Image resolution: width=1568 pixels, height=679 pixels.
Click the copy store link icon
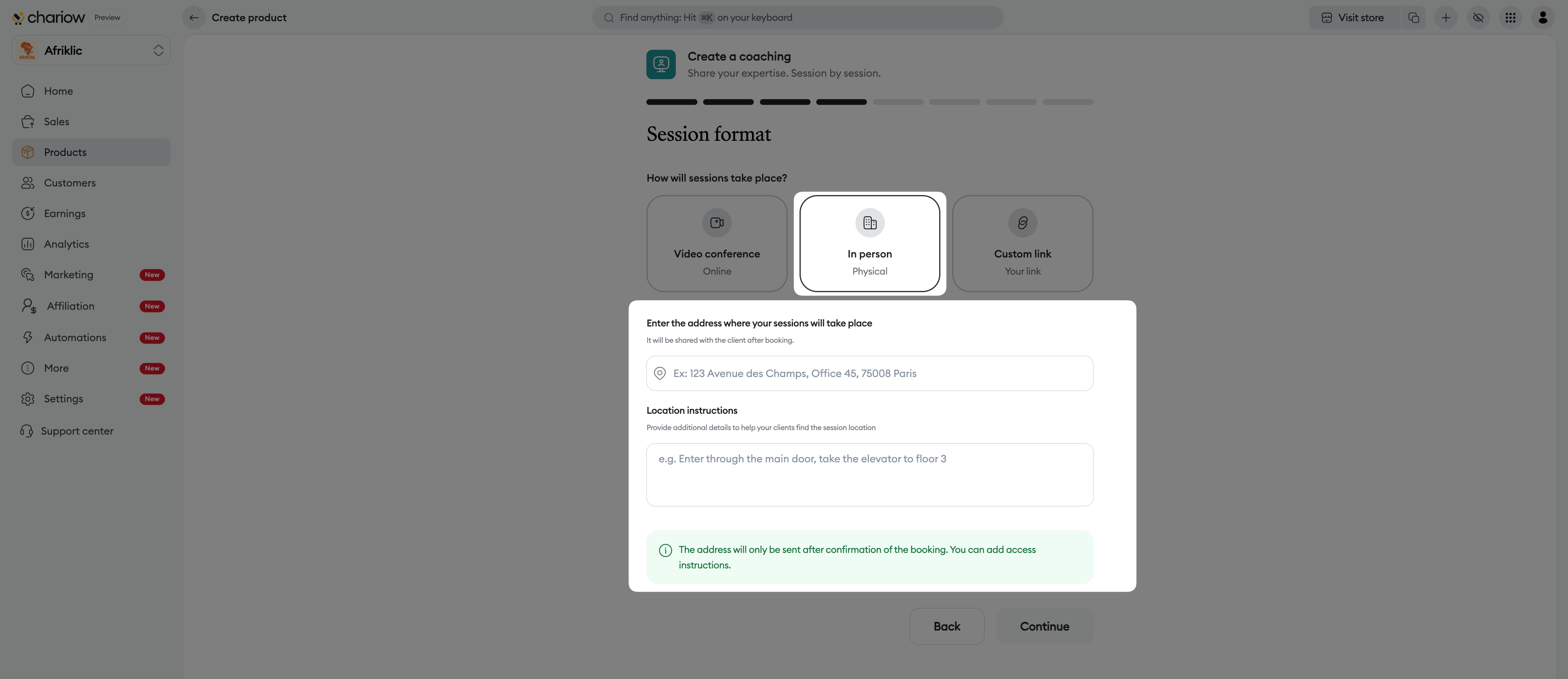coord(1413,18)
